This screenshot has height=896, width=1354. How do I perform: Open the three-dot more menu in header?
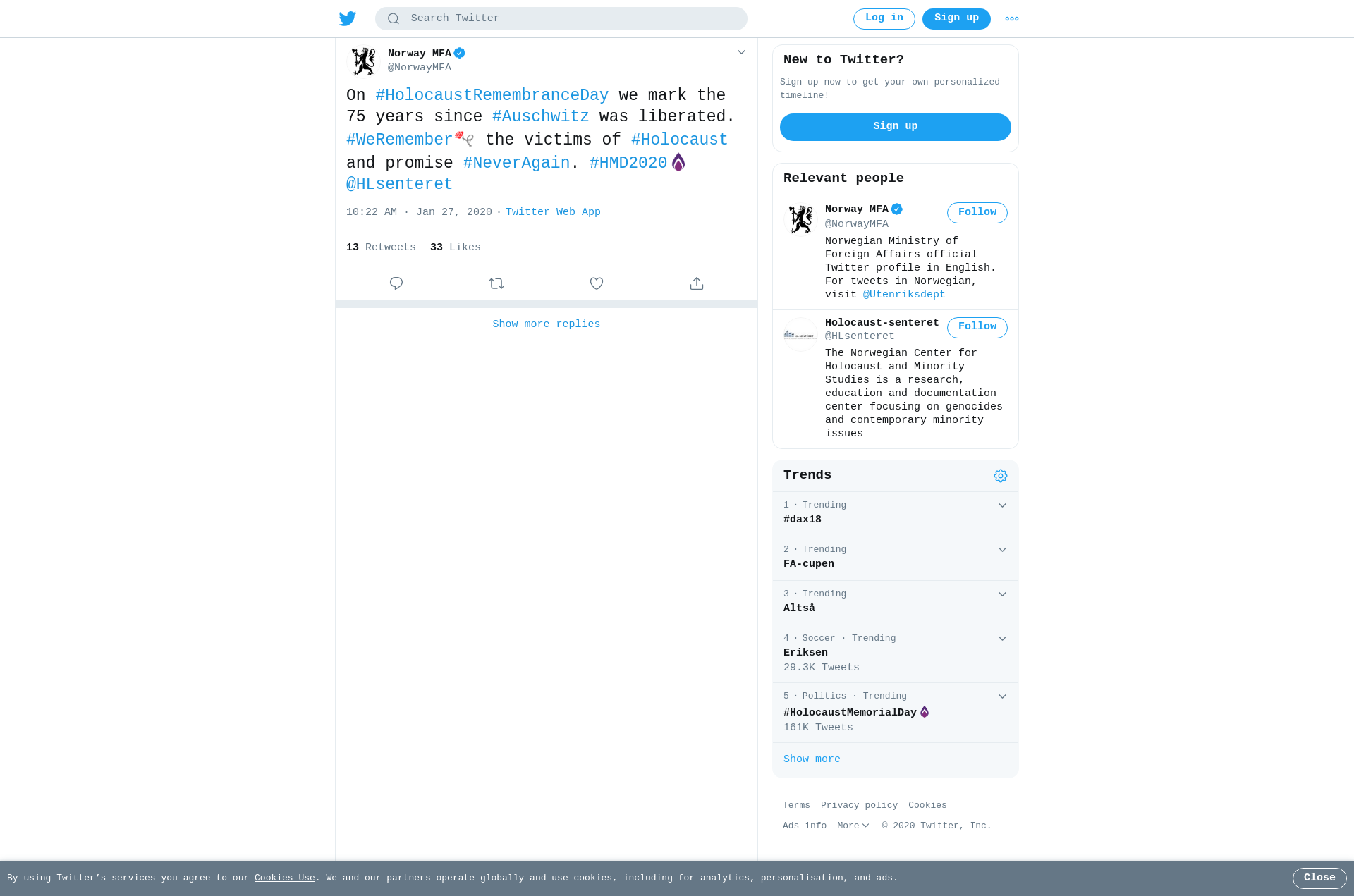[1012, 19]
